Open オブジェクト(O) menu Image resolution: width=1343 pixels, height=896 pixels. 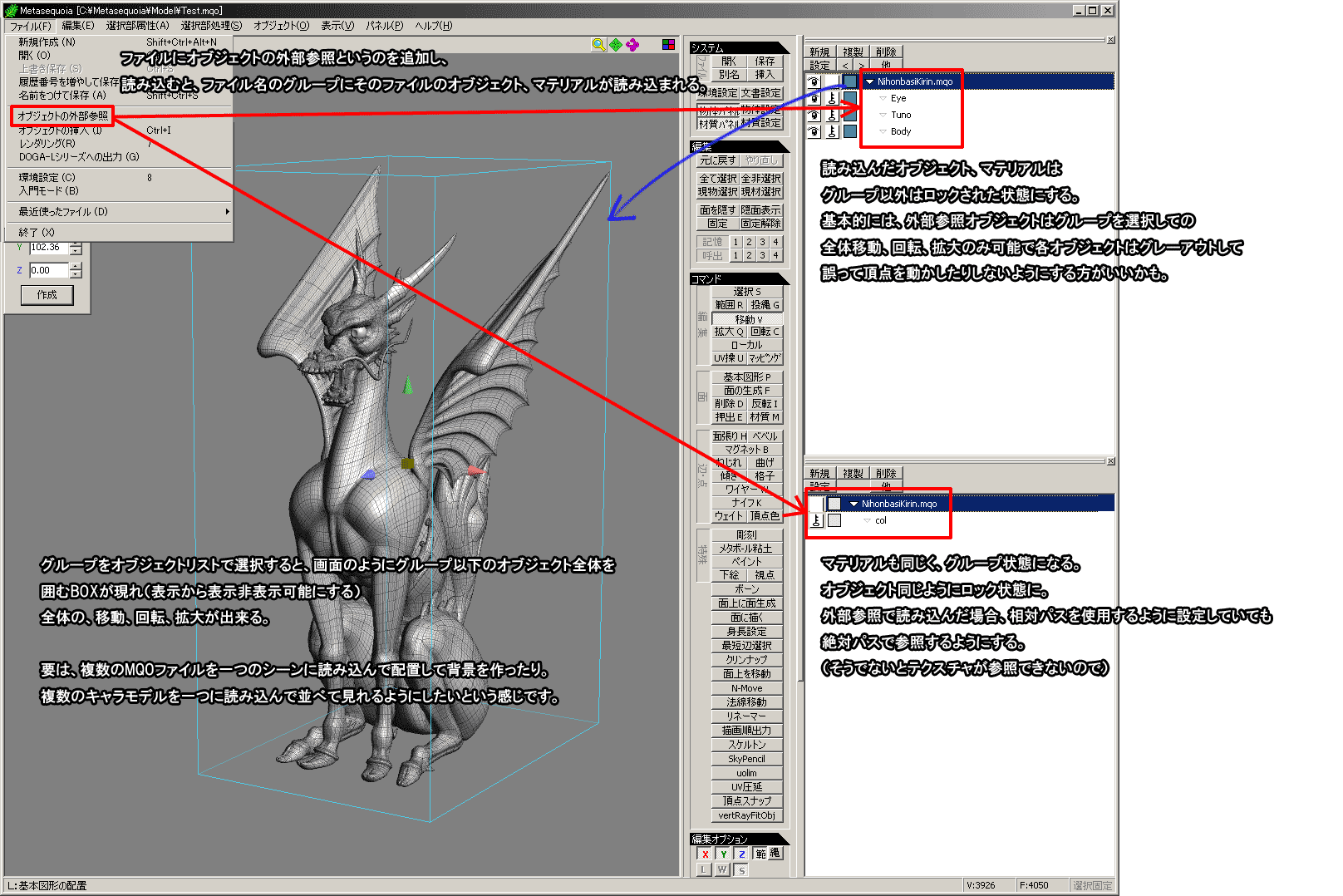281,26
